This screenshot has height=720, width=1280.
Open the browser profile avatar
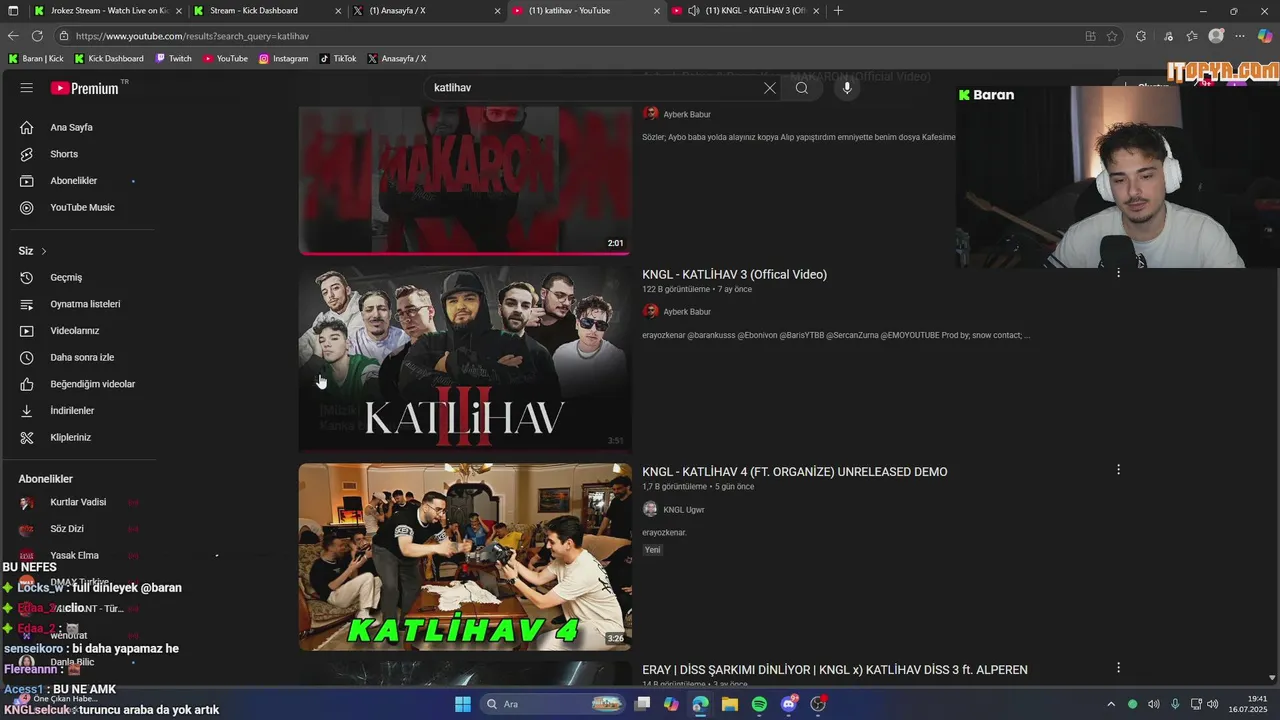pyautogui.click(x=1216, y=36)
